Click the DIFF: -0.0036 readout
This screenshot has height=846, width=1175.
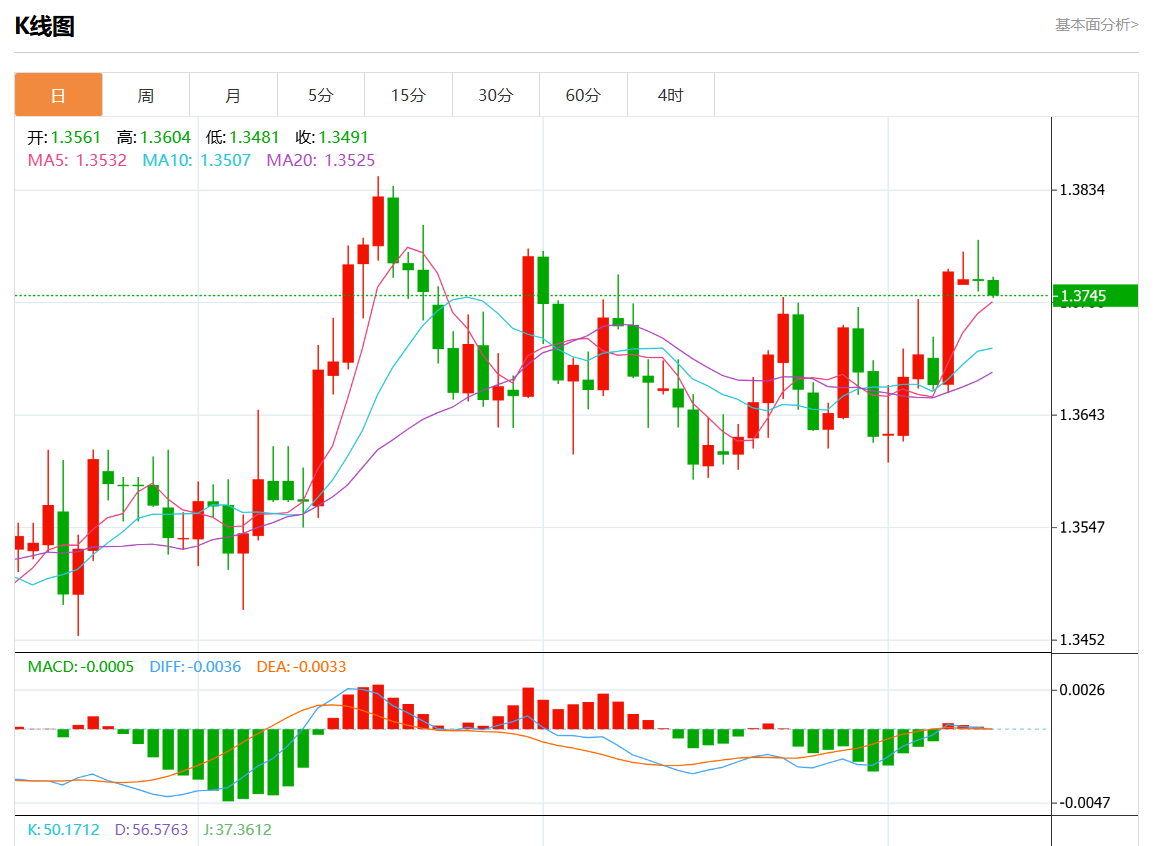(x=195, y=667)
